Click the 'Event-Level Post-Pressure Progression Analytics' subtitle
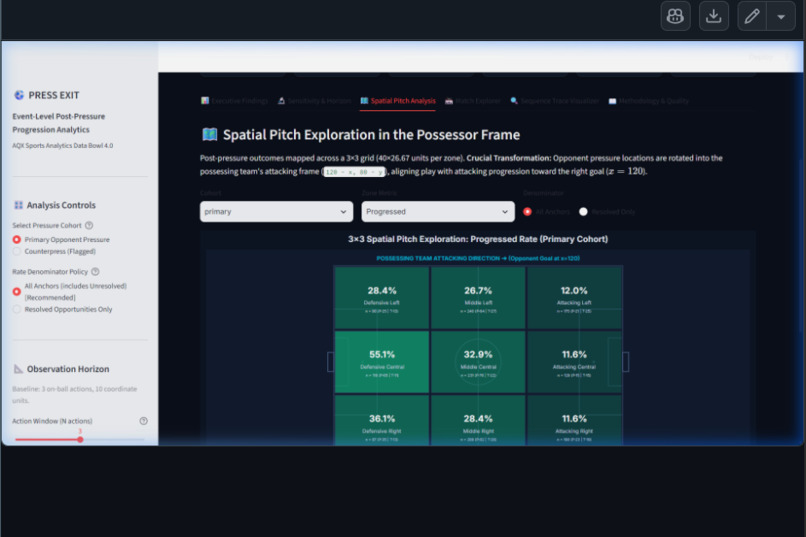The image size is (806, 537). pos(59,123)
